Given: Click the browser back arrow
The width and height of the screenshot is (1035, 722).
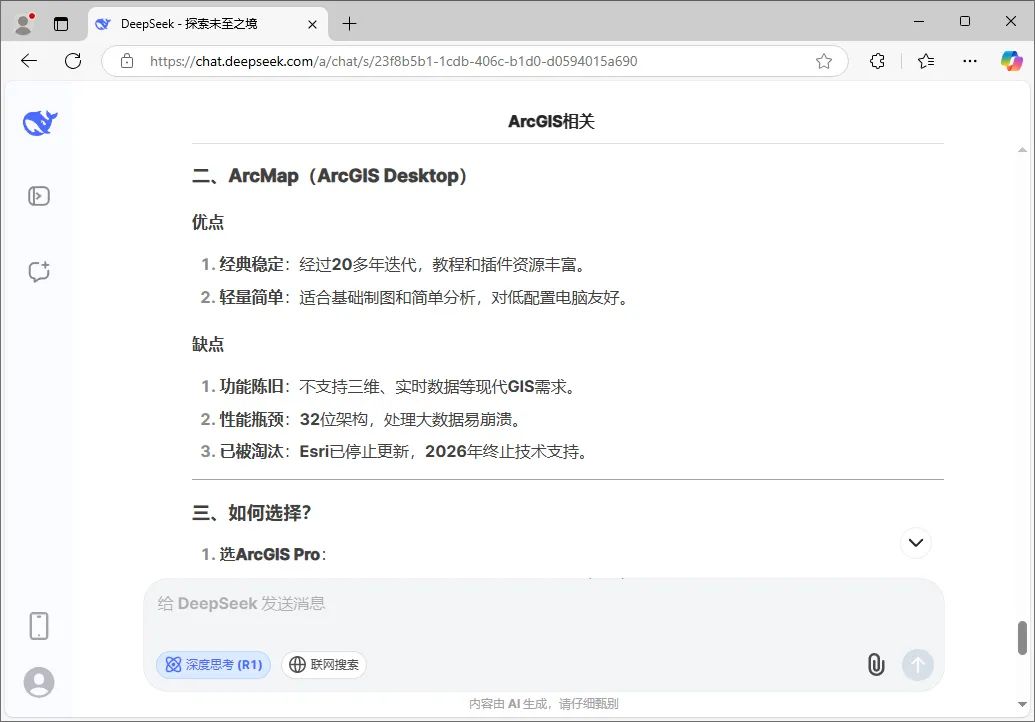Looking at the screenshot, I should coord(29,61).
